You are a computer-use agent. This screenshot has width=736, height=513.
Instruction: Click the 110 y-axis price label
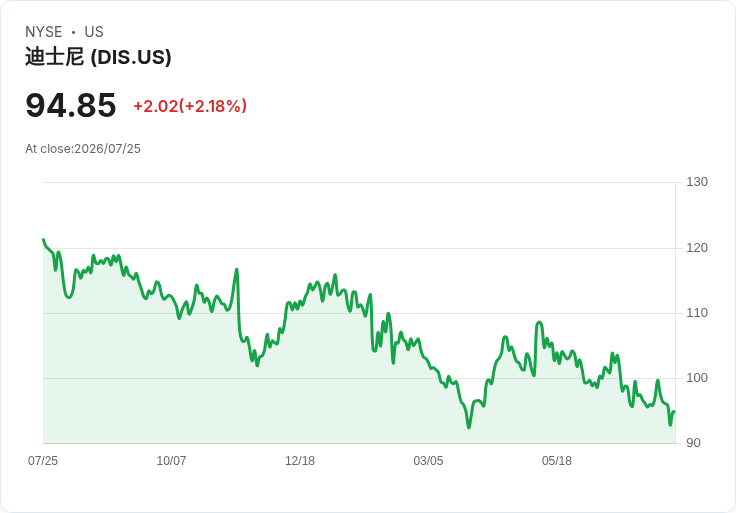coord(697,313)
